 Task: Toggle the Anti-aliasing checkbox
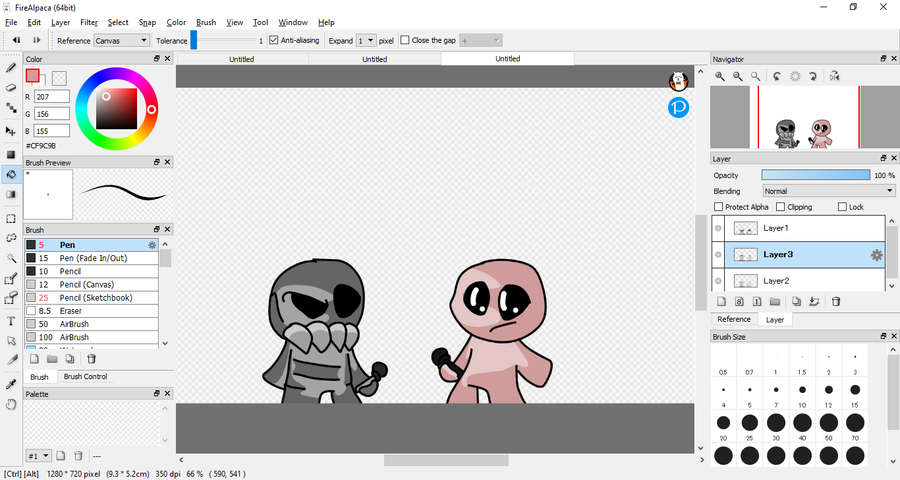274,40
